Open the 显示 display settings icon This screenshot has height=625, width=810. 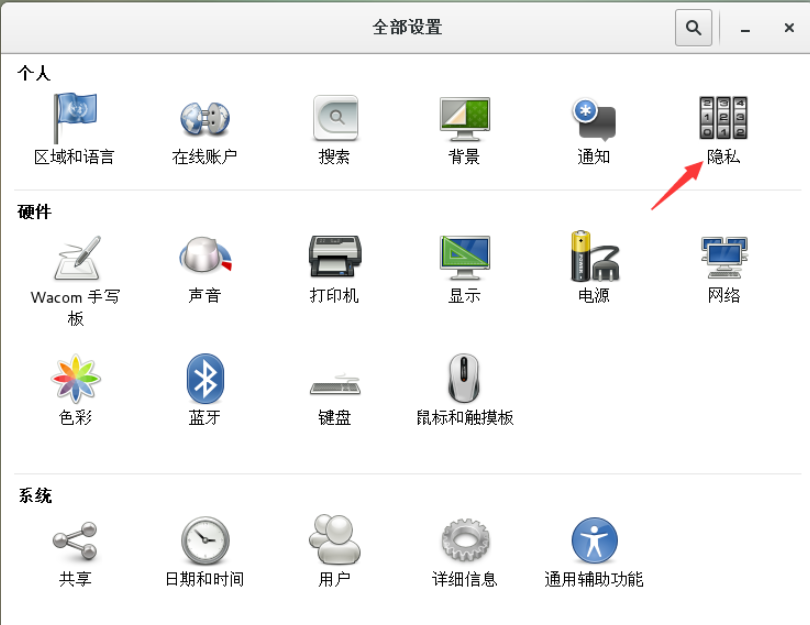(464, 258)
